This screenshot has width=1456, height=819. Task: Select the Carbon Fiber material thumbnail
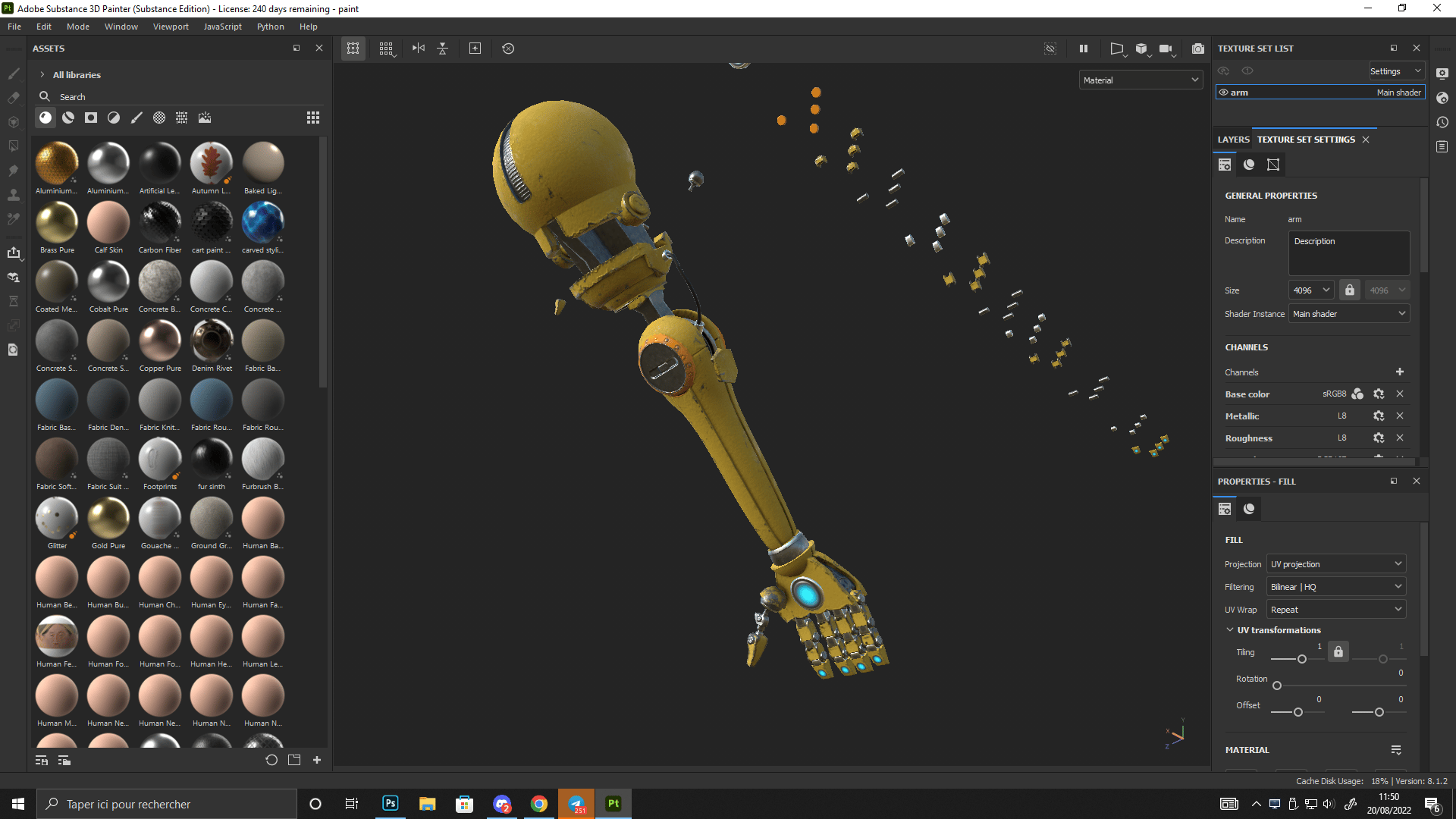(160, 222)
